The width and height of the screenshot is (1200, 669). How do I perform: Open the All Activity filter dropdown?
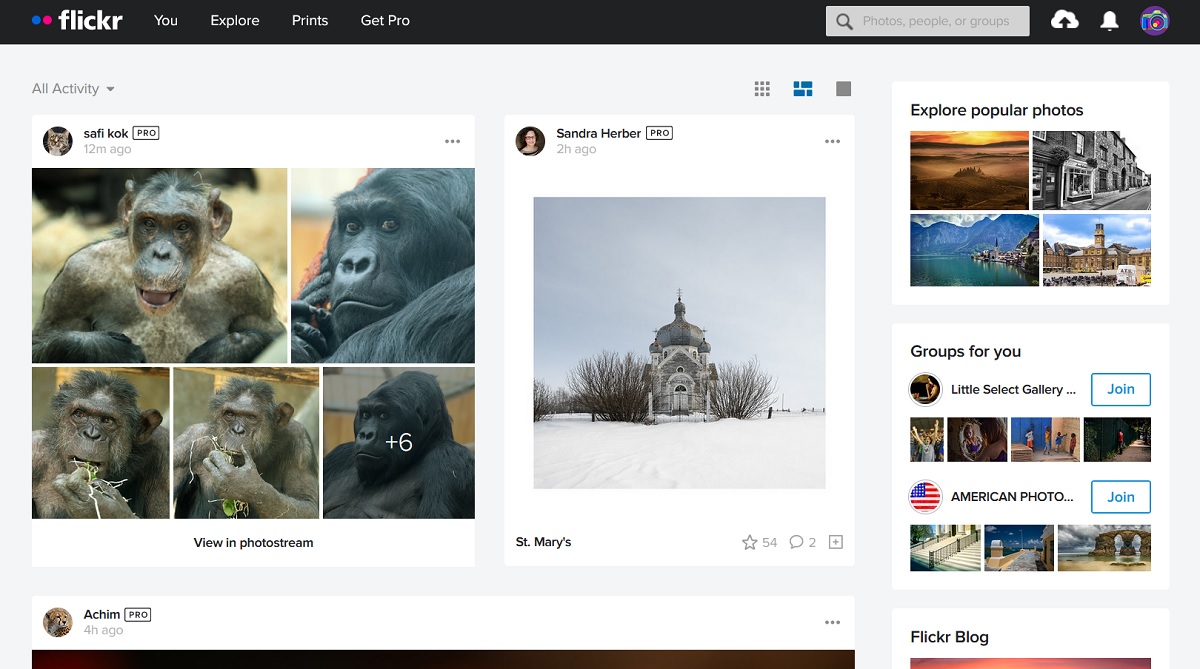coord(71,88)
